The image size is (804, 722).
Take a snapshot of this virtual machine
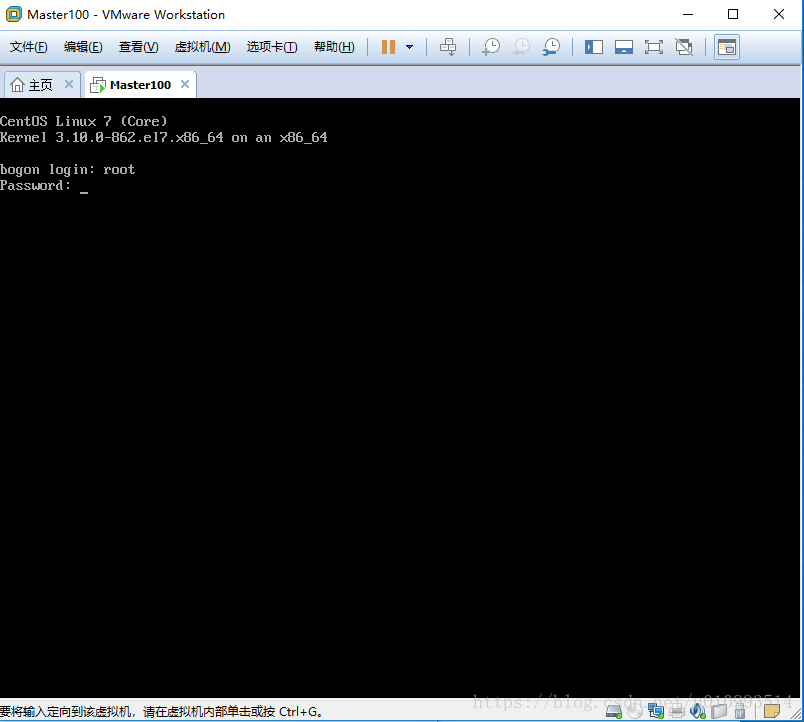(x=491, y=47)
